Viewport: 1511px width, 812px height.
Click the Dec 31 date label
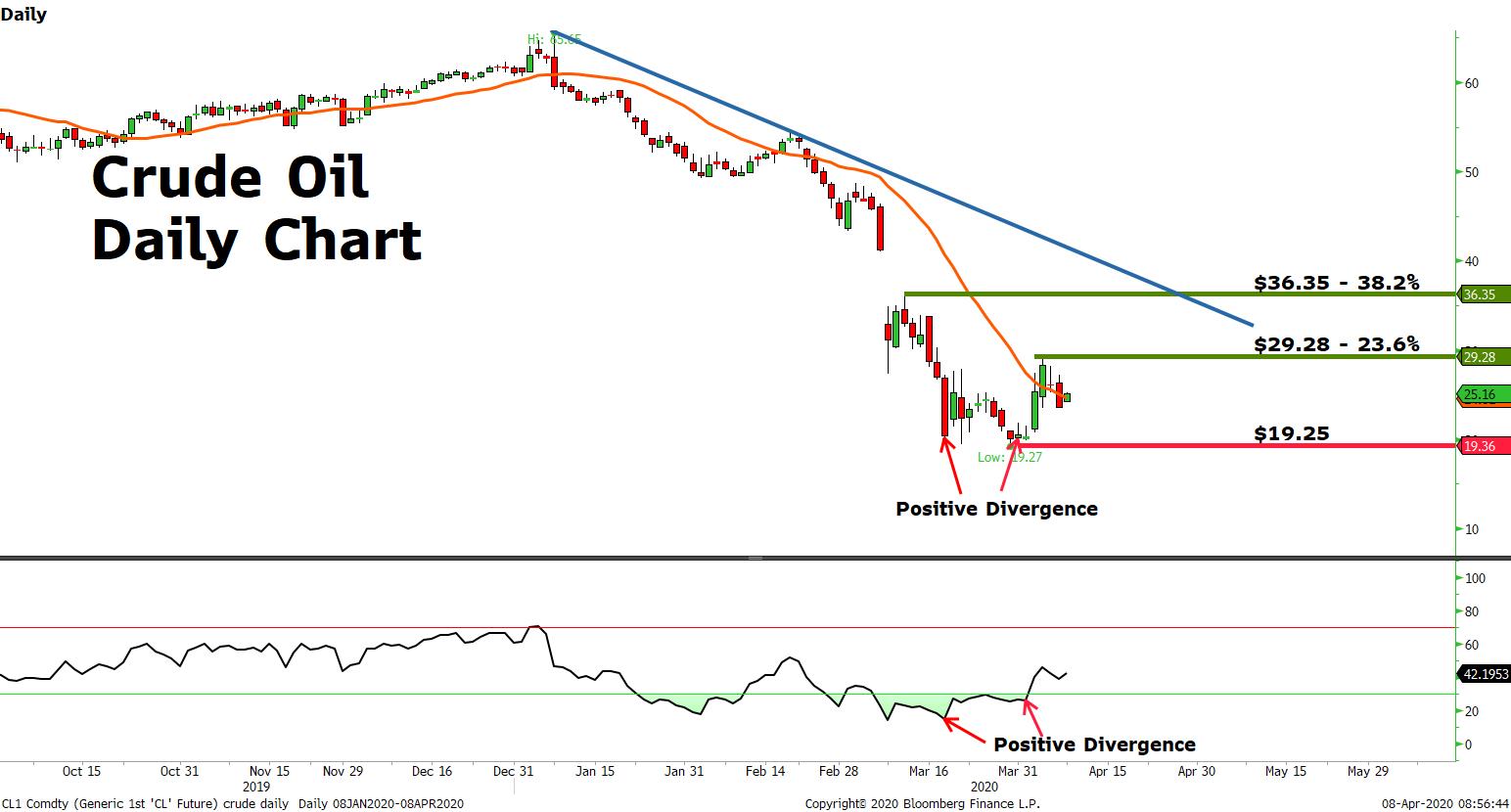point(513,771)
